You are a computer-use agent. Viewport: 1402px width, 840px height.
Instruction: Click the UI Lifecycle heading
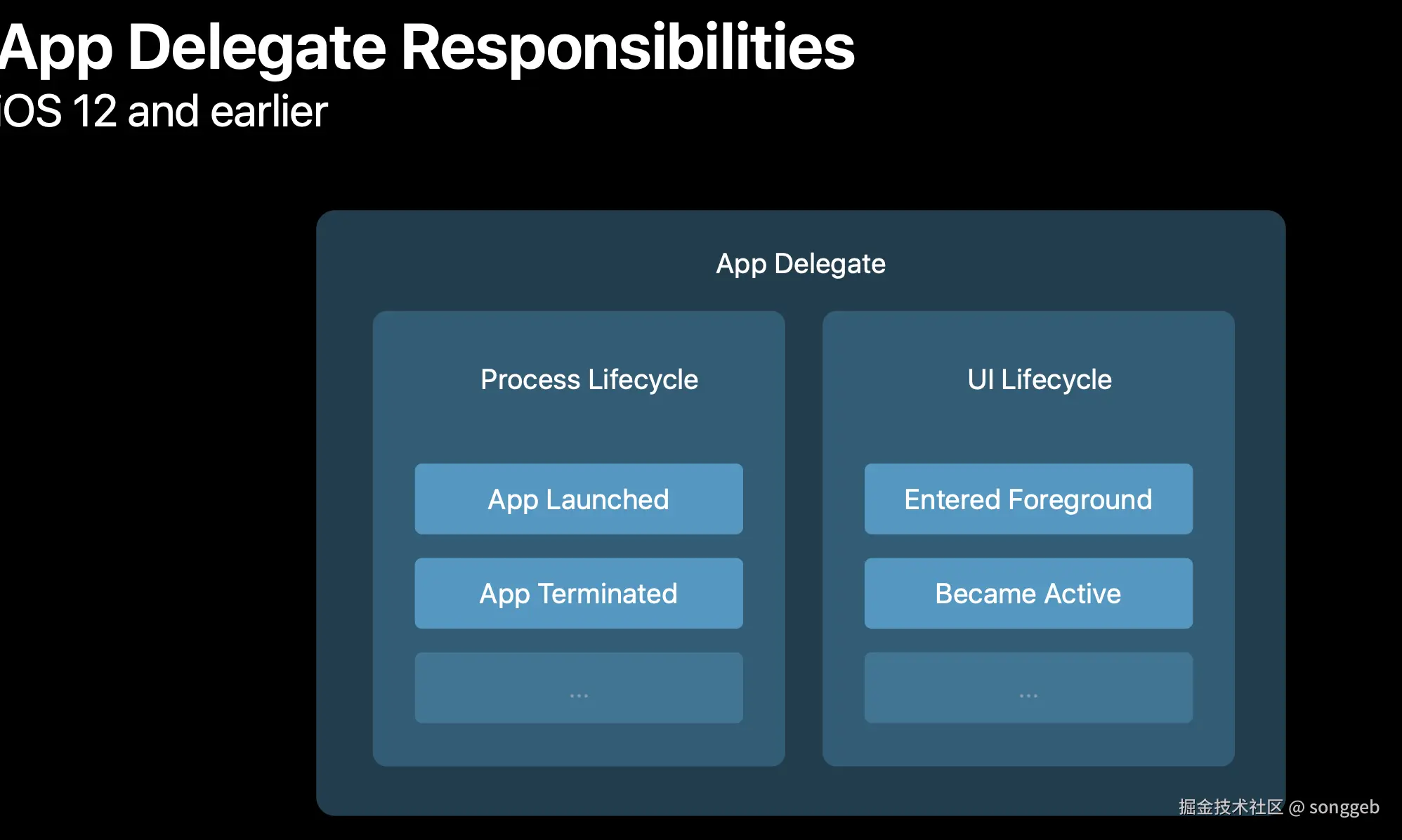1039,379
